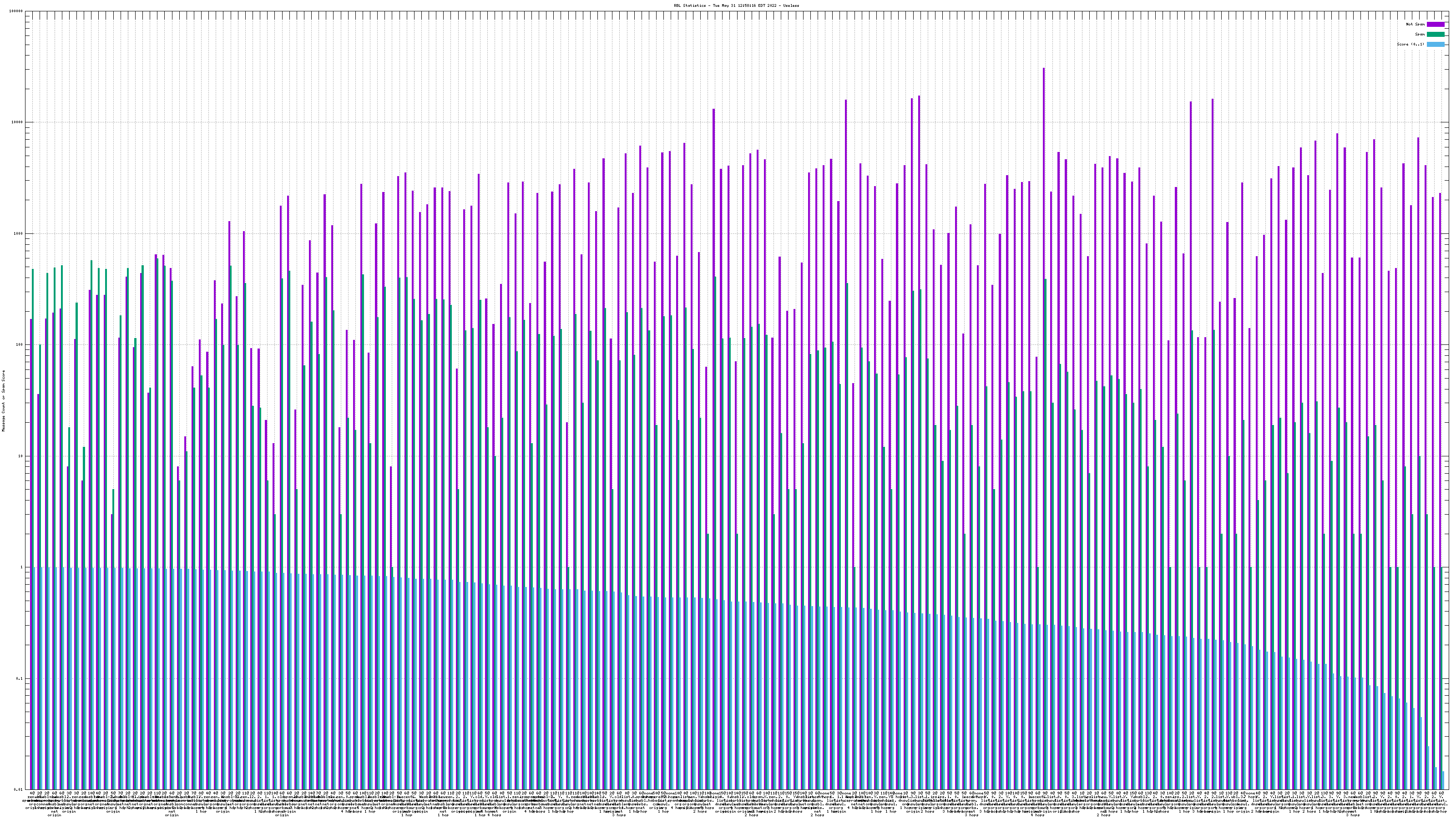Click the RBL Statistics chart title
The height and width of the screenshot is (819, 1456).
coord(736,5)
